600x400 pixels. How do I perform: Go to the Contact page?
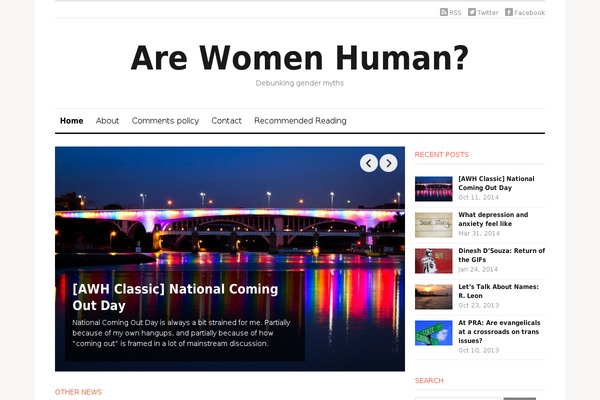click(x=226, y=121)
